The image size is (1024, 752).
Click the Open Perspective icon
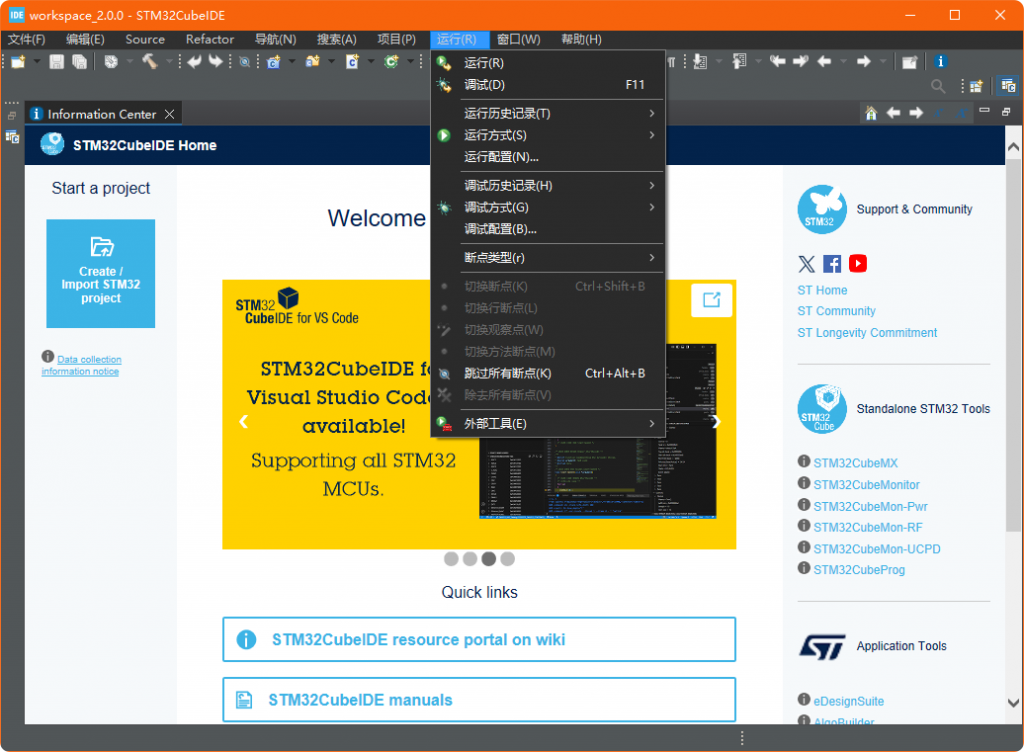tap(976, 87)
